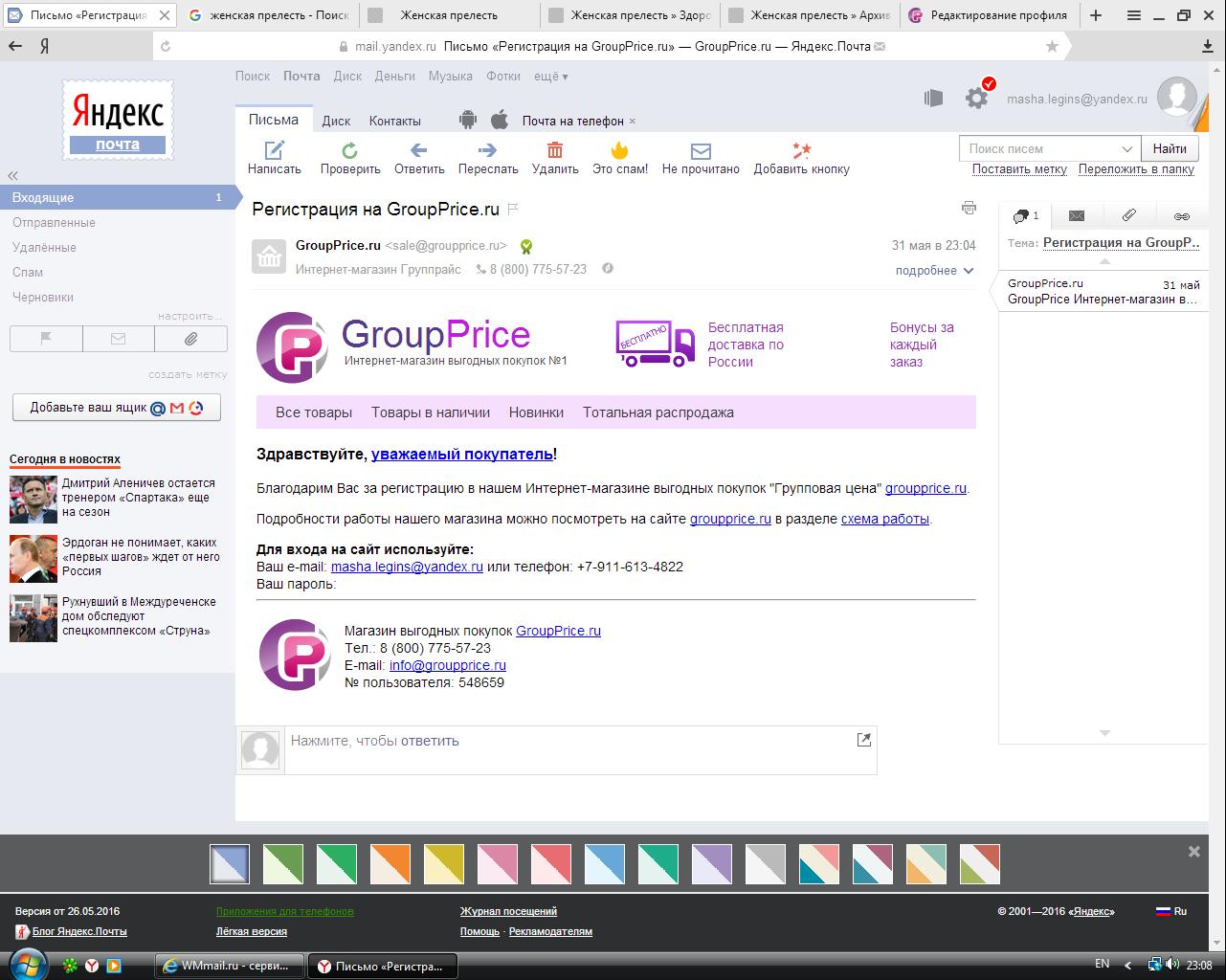Check for new mail with Проверить

coord(350,158)
